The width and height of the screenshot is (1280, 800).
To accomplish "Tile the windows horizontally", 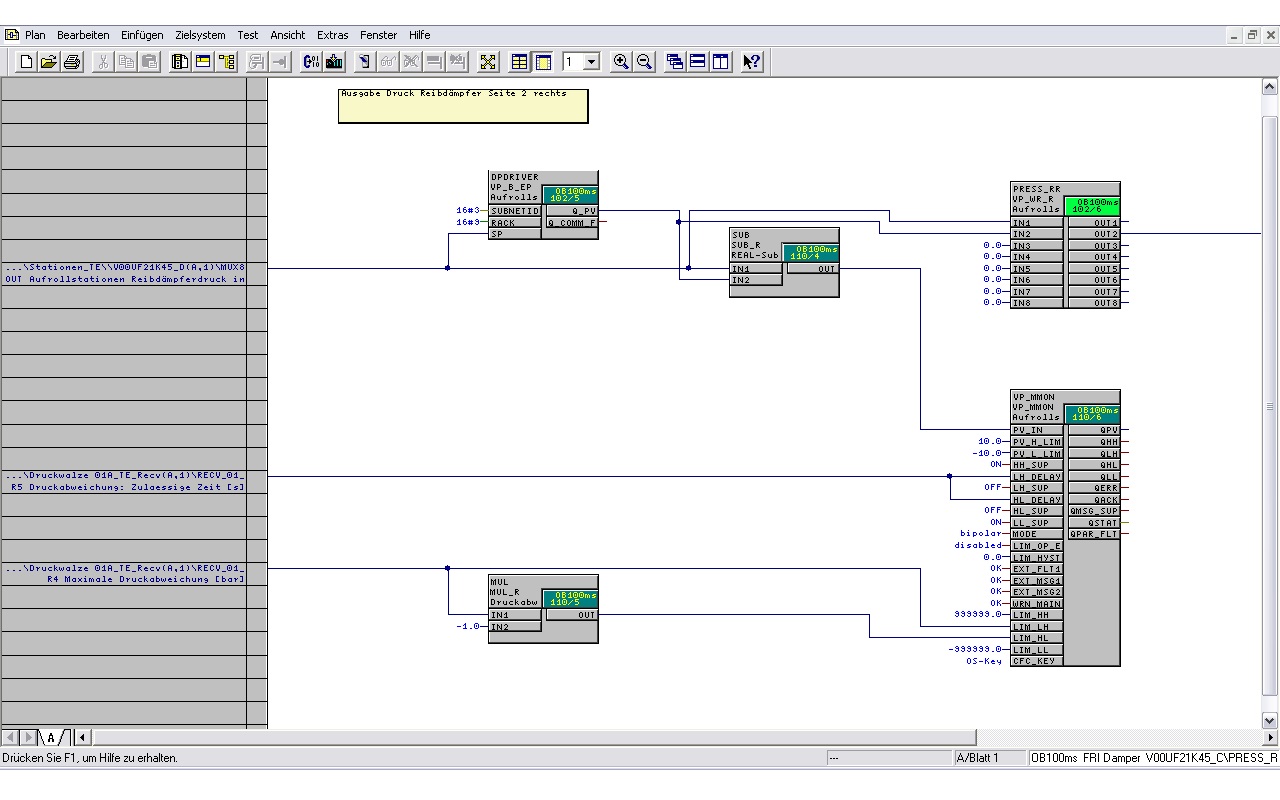I will [698, 61].
